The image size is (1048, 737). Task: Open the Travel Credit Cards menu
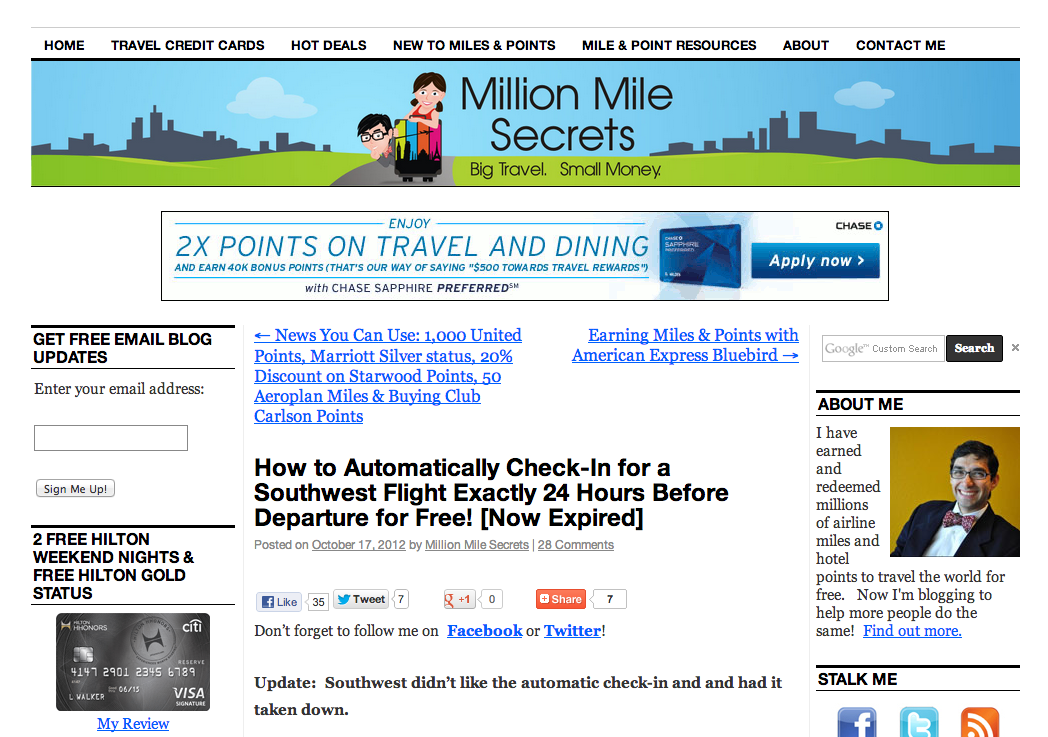pyautogui.click(x=188, y=45)
